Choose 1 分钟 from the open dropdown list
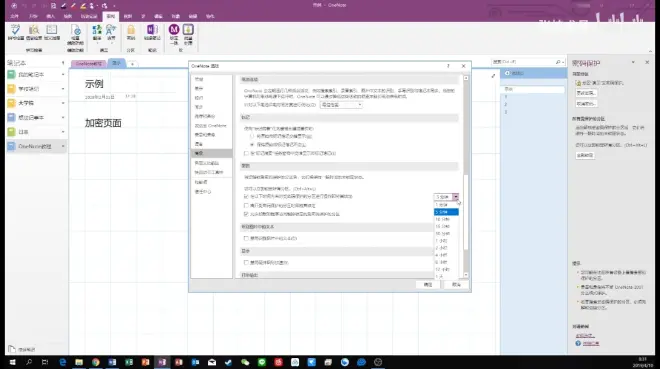The width and height of the screenshot is (660, 369). point(446,205)
